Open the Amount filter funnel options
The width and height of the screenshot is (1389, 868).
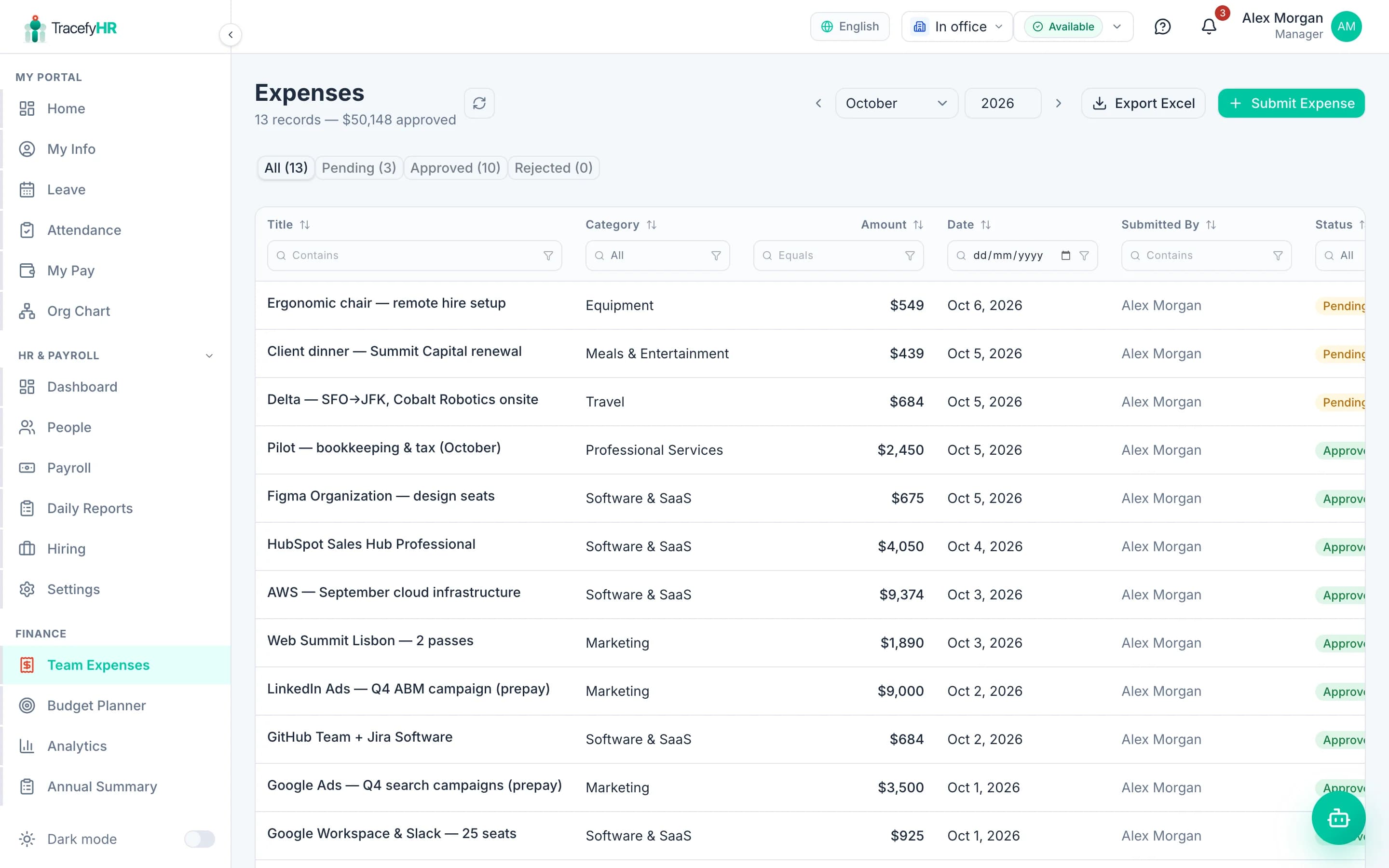point(910,256)
